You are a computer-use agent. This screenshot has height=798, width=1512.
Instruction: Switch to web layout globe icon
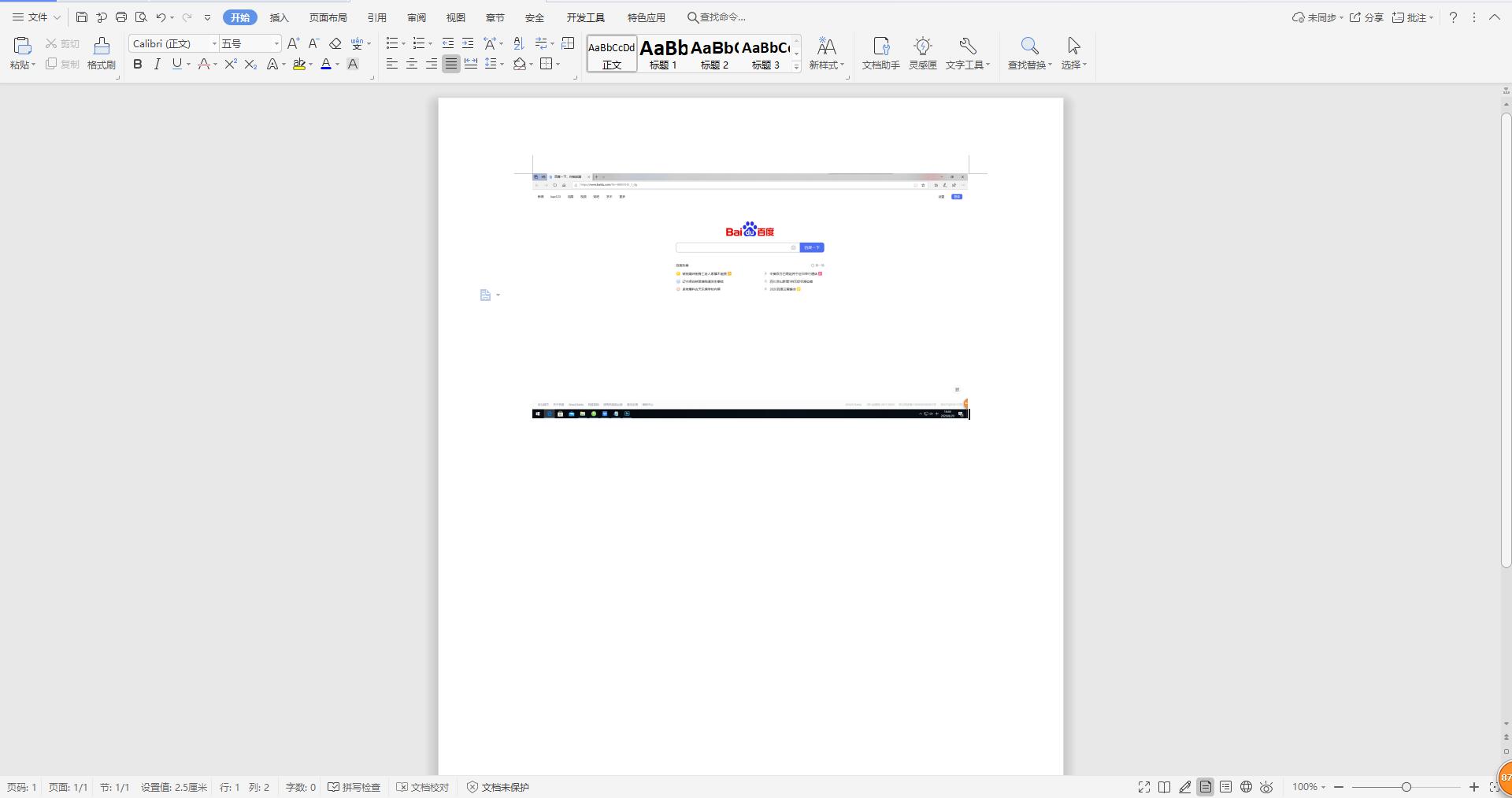tap(1247, 787)
